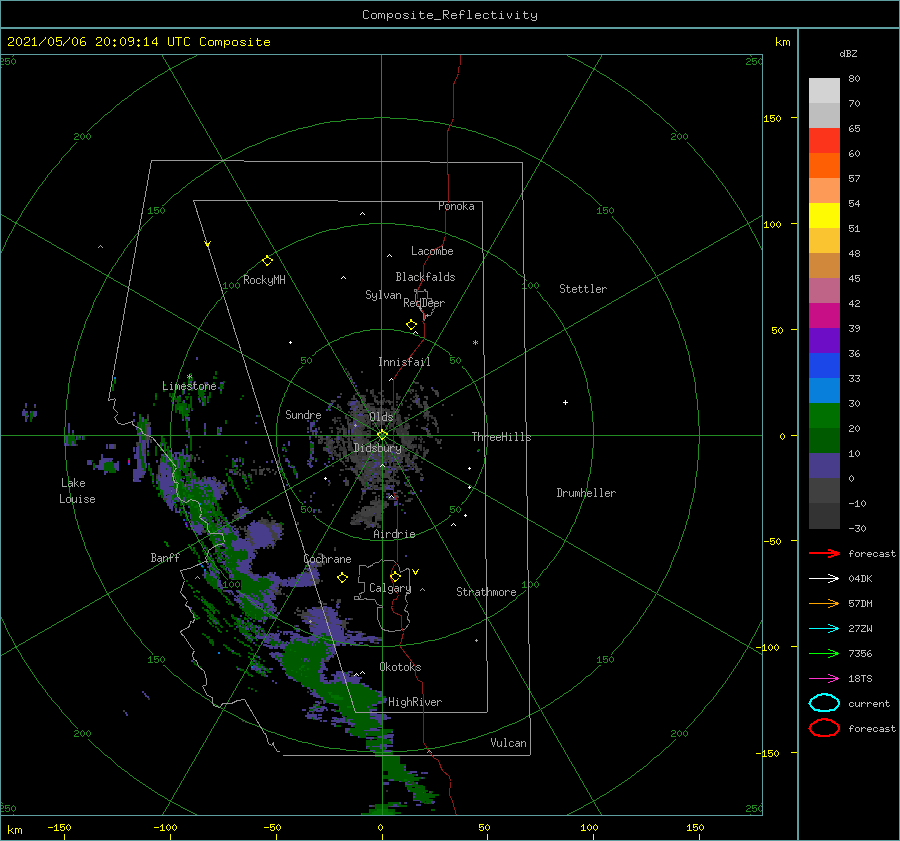Click the HighRiver city label
Viewport: 900px width, 841px height.
tap(415, 702)
